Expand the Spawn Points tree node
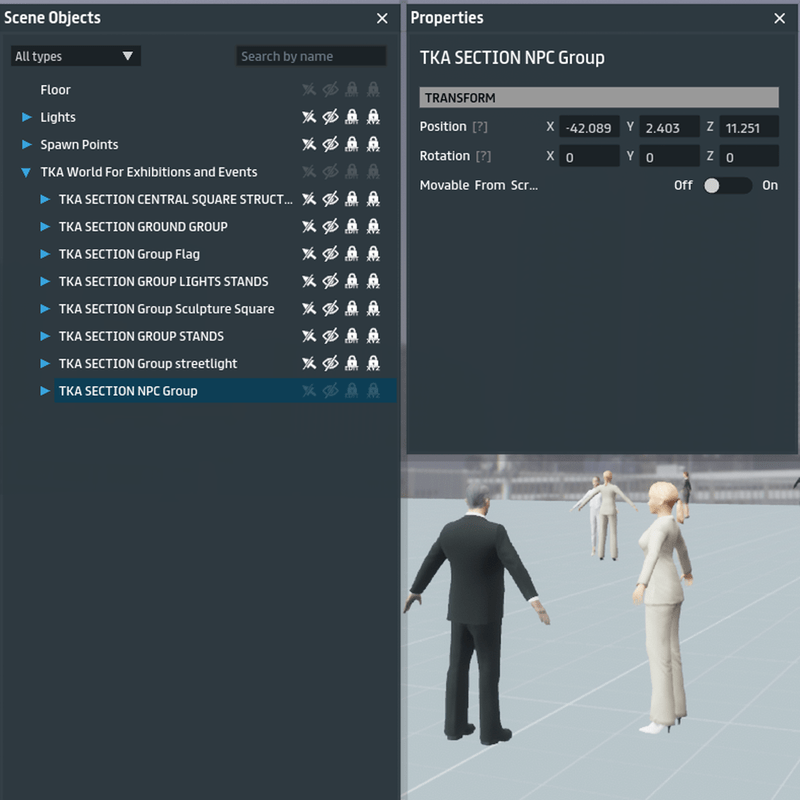This screenshot has width=800, height=800. coord(27,145)
